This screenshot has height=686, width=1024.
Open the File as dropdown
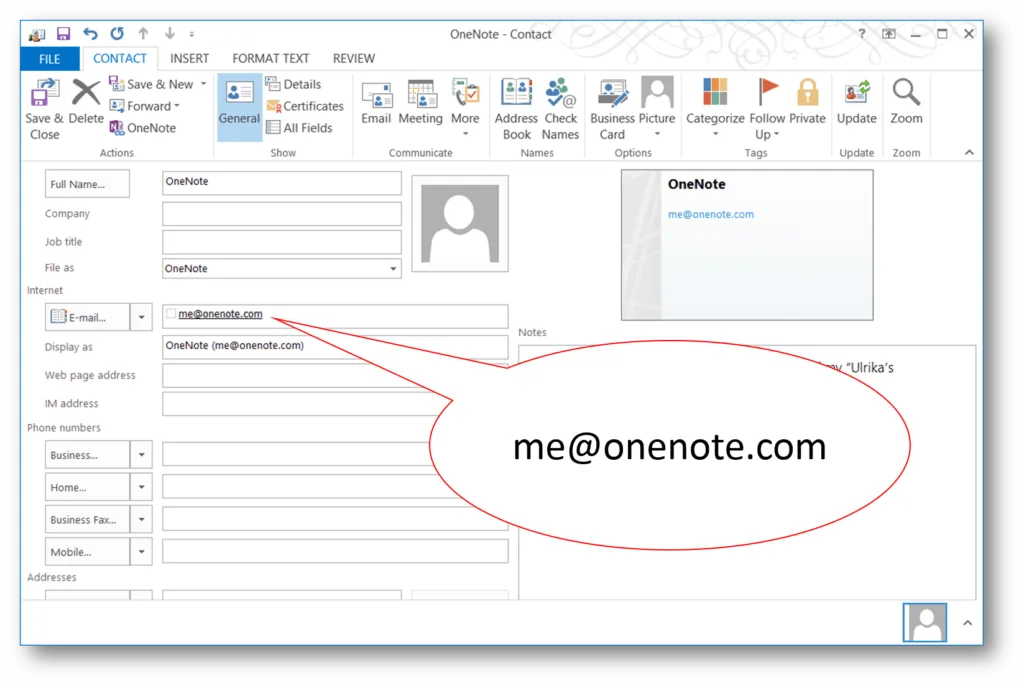point(393,268)
